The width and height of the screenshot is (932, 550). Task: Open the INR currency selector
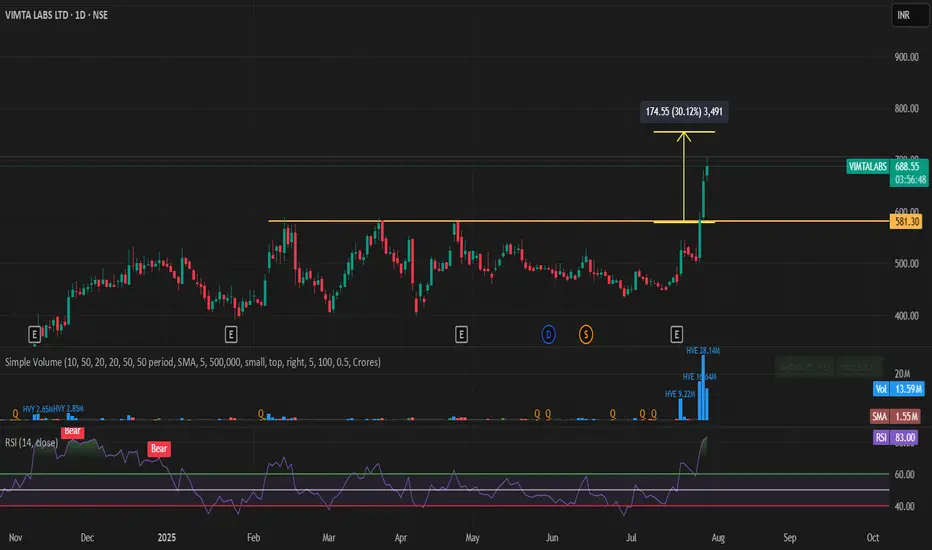coord(910,15)
